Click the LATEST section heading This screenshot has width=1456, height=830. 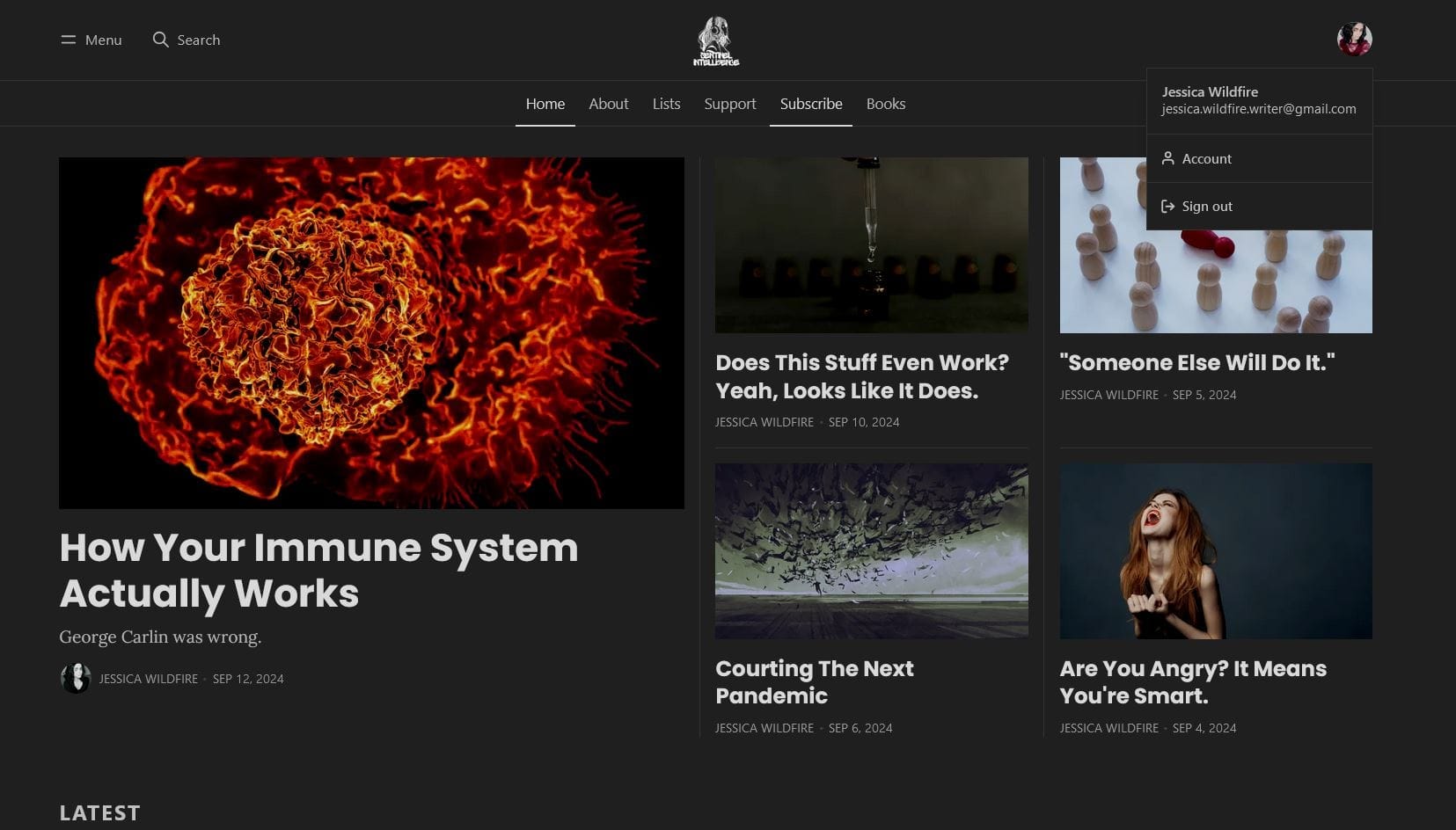click(x=99, y=812)
